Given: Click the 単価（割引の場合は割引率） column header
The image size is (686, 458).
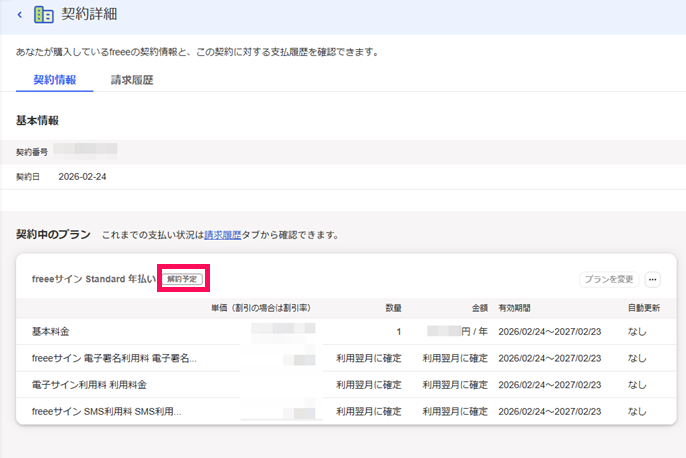Looking at the screenshot, I should (261, 308).
